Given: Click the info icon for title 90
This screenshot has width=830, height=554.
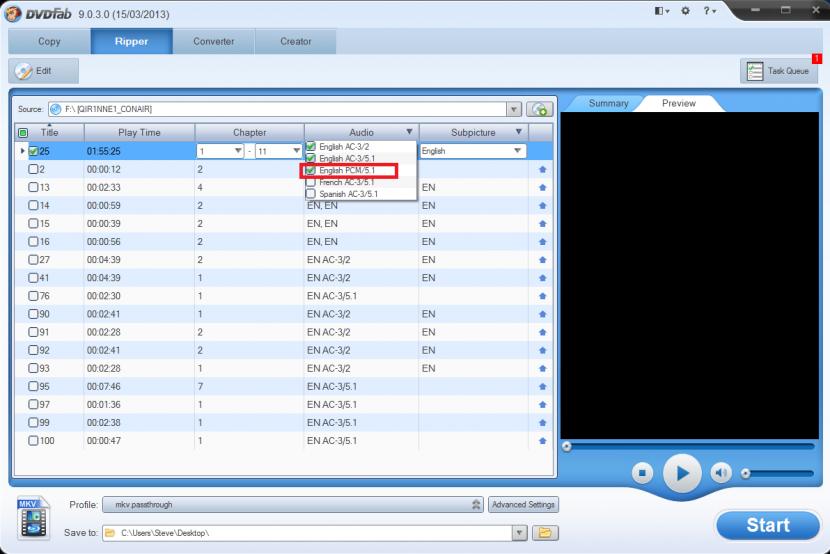Looking at the screenshot, I should [x=542, y=314].
